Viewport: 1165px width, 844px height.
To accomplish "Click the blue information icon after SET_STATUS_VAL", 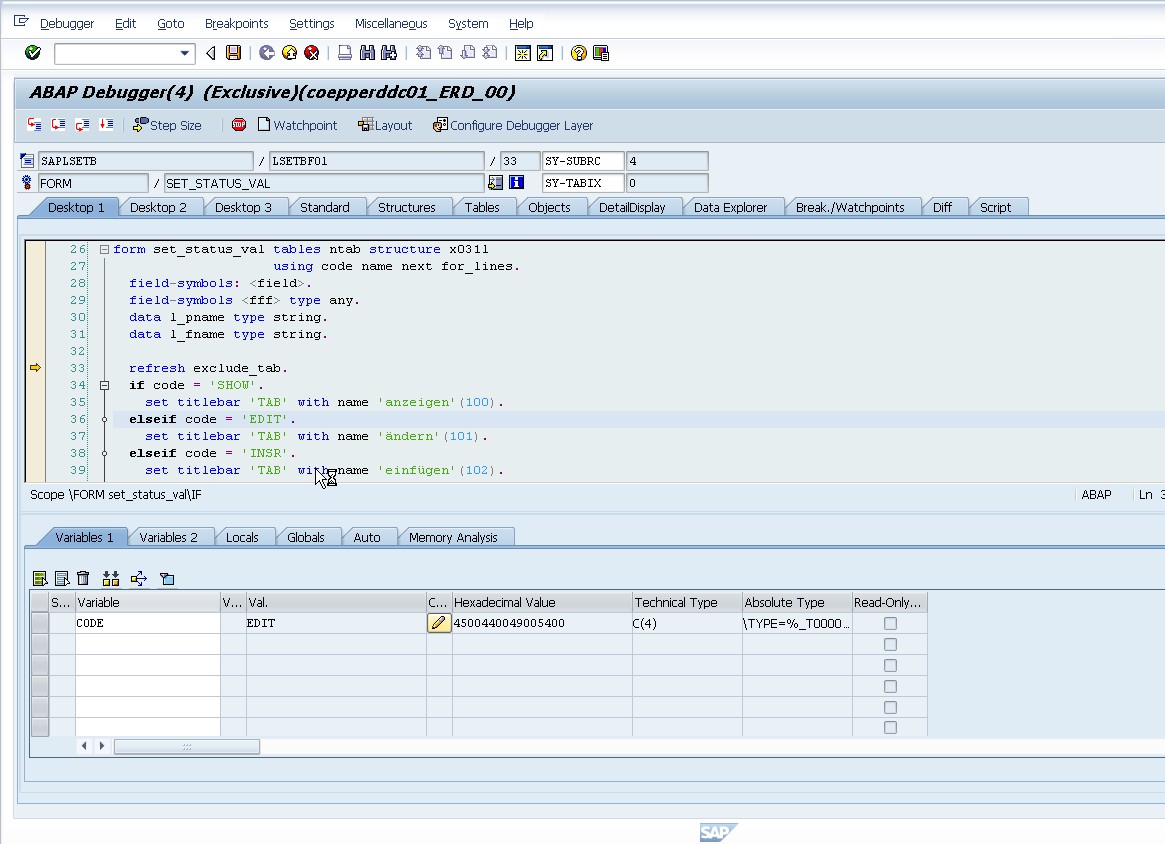I will point(516,183).
